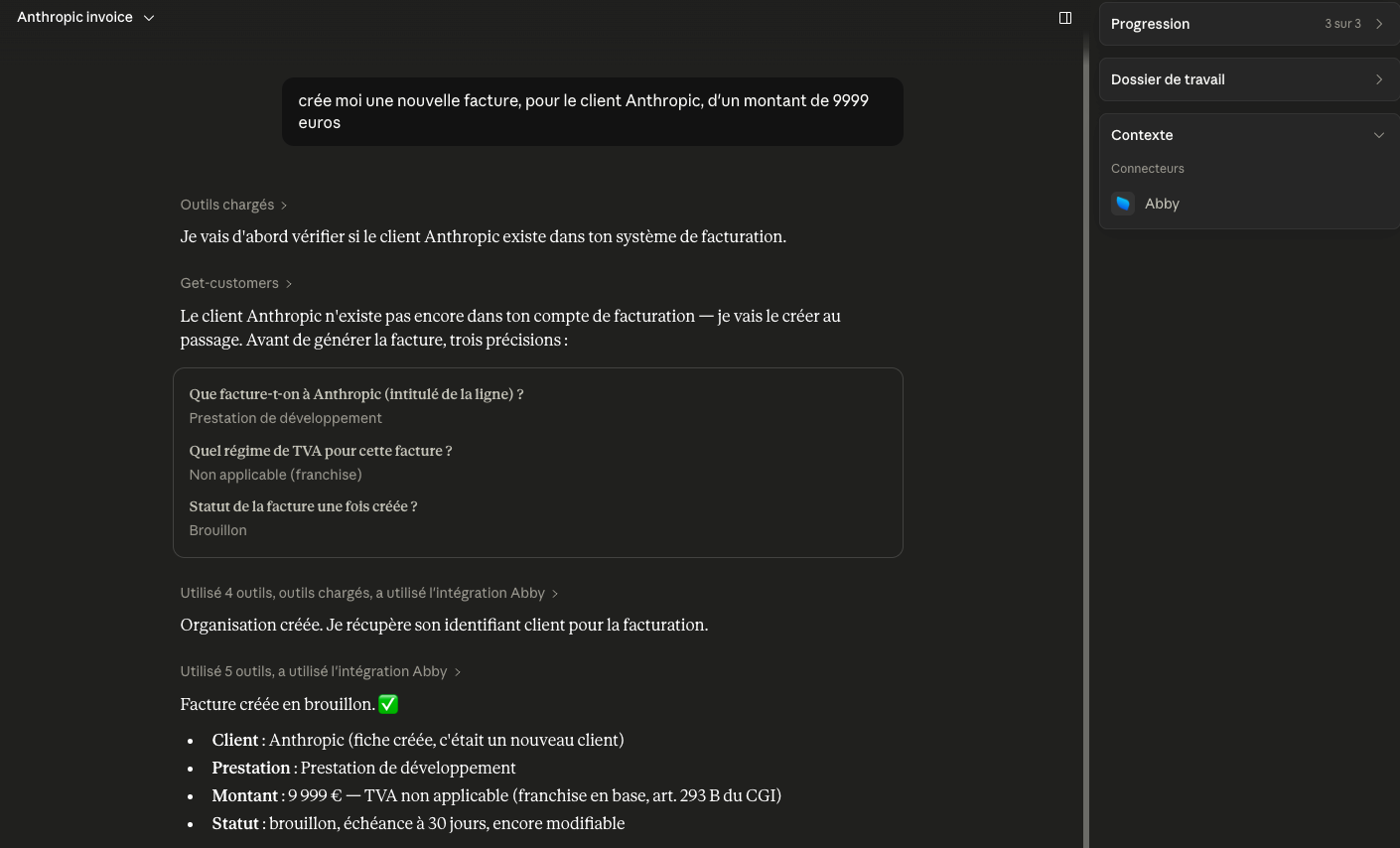Expand the Outils chargés step
The width and height of the screenshot is (1400, 848).
tap(233, 205)
